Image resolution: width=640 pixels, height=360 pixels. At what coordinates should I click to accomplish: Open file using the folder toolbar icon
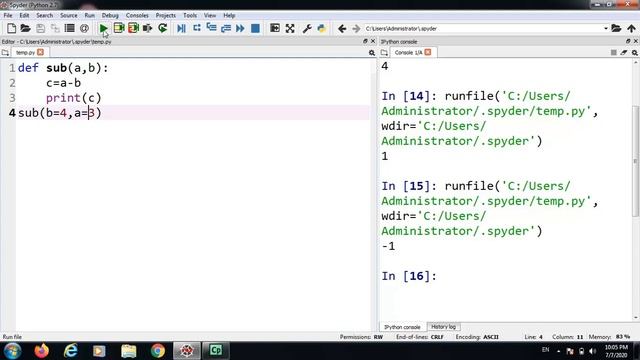coord(25,28)
